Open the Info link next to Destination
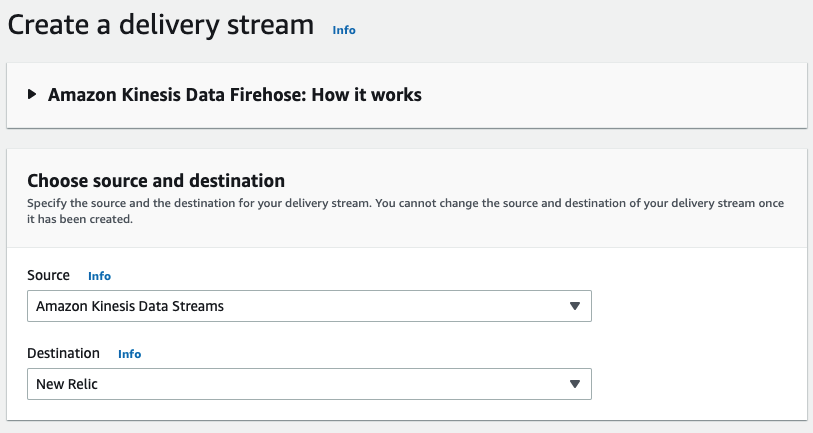 point(129,354)
